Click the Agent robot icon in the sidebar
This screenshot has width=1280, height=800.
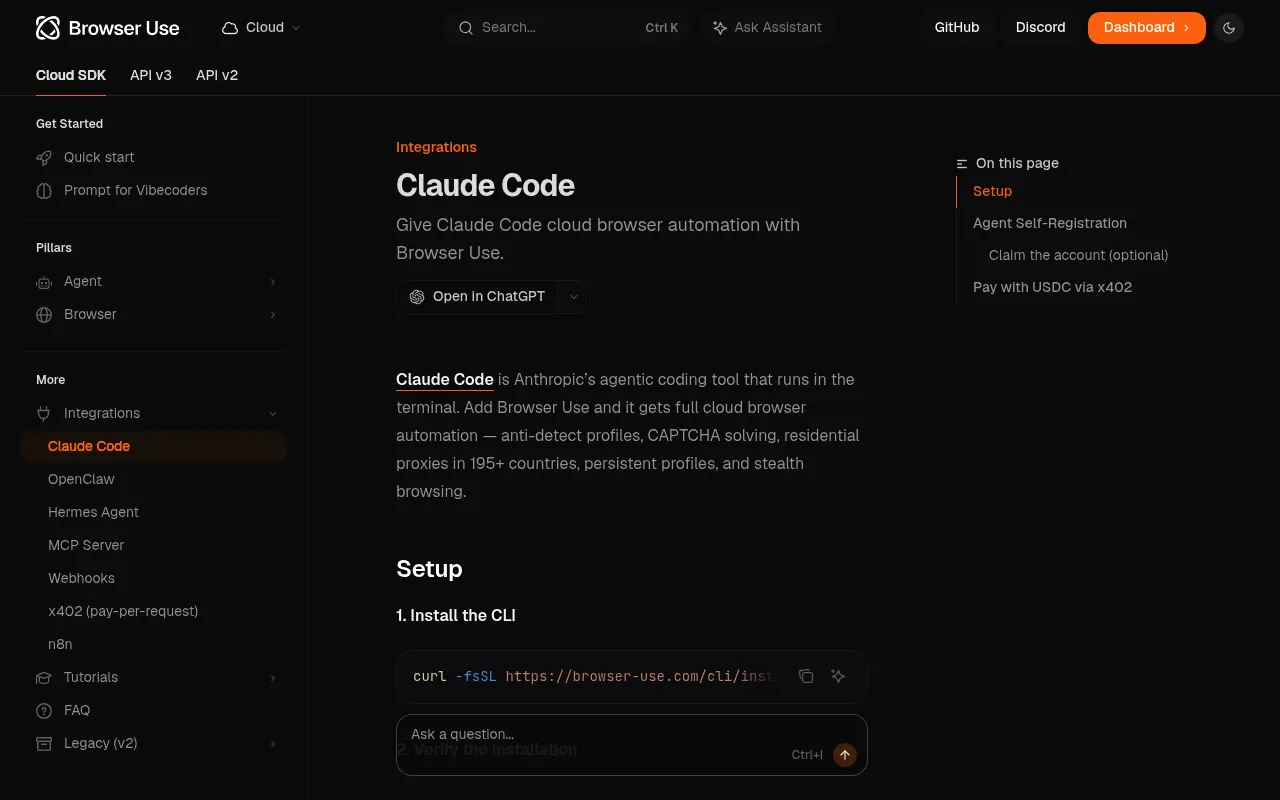(44, 282)
